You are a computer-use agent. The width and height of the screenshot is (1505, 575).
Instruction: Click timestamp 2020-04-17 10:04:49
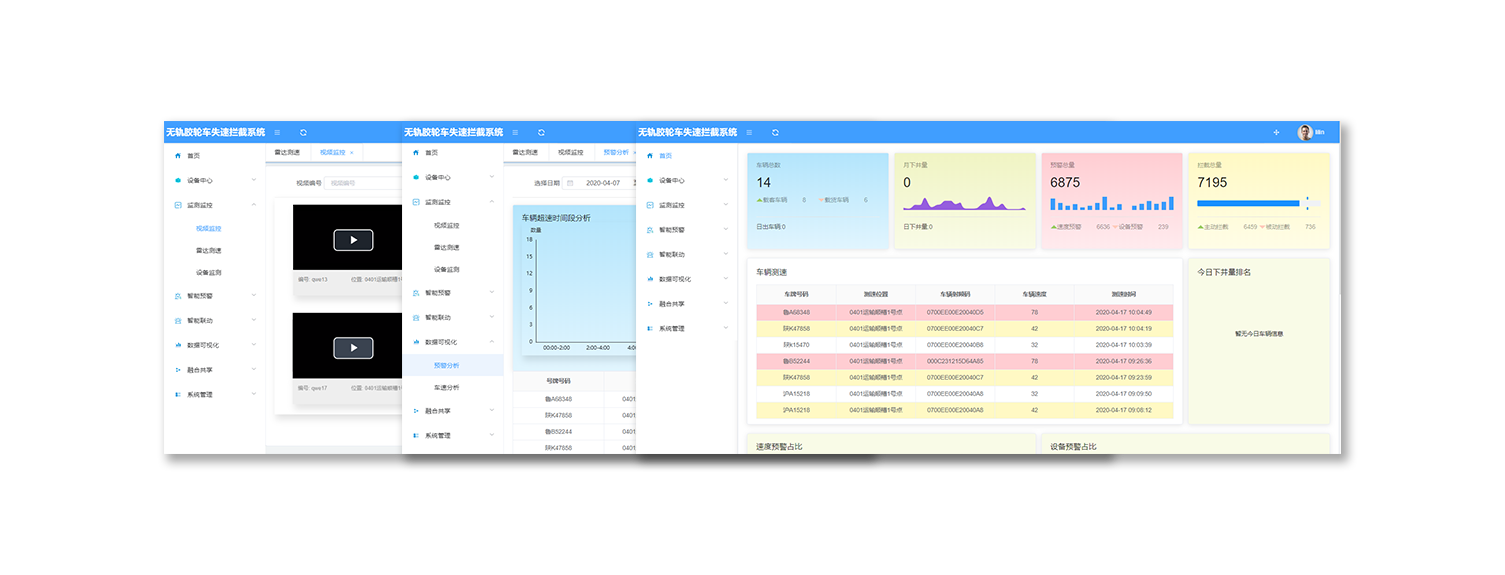pos(1124,312)
